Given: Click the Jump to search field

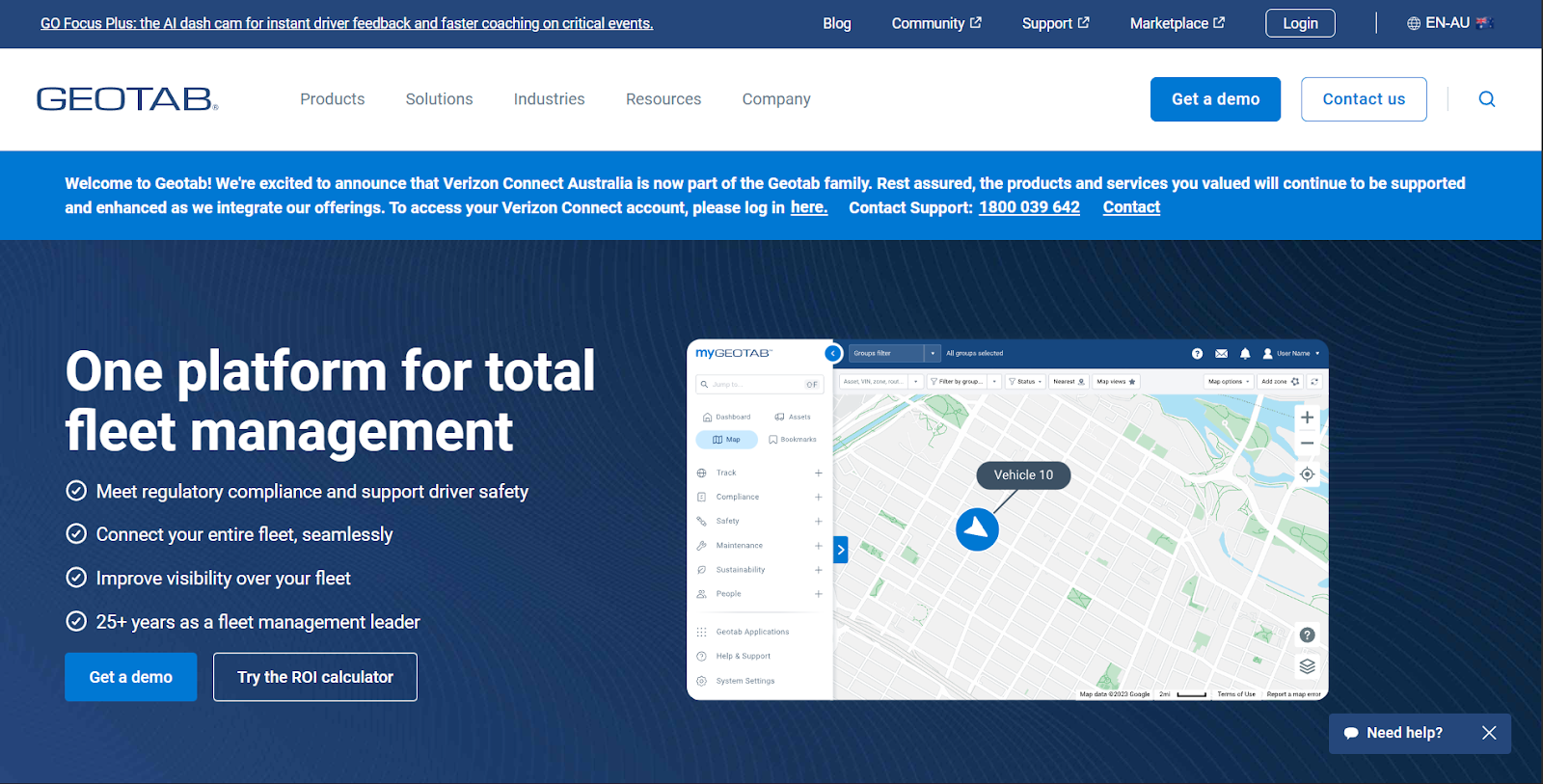Looking at the screenshot, I should (x=759, y=385).
